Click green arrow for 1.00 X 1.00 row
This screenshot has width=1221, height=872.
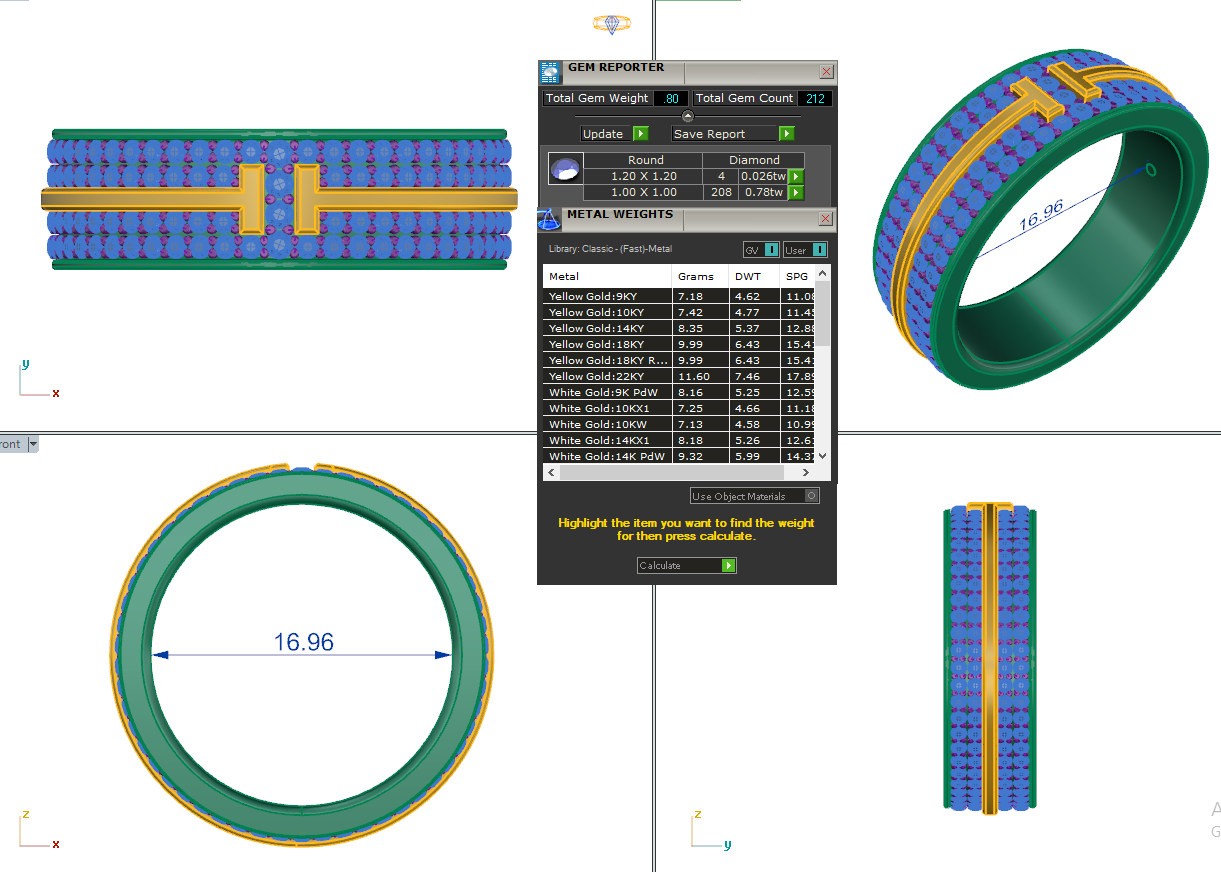coord(796,192)
